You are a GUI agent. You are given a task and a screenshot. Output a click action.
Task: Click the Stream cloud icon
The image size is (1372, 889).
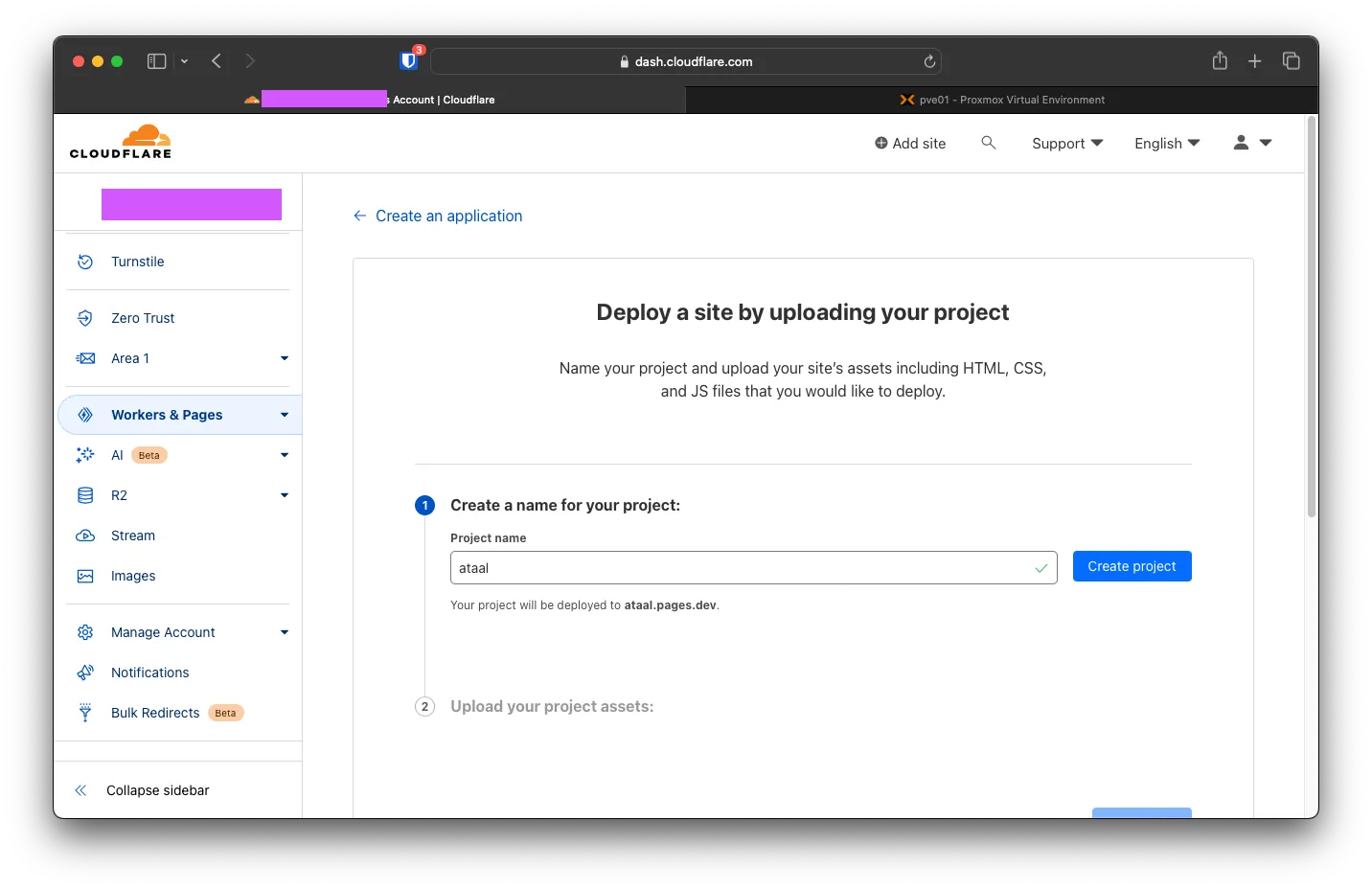tap(85, 536)
